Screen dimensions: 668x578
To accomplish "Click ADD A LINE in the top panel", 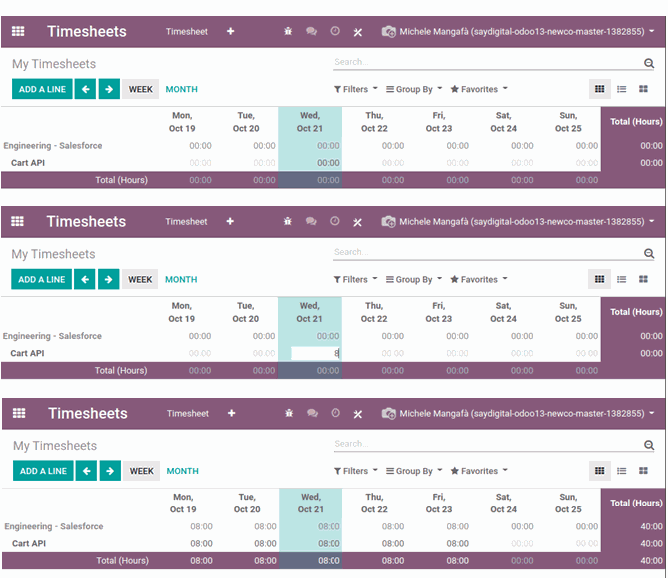I will (42, 89).
